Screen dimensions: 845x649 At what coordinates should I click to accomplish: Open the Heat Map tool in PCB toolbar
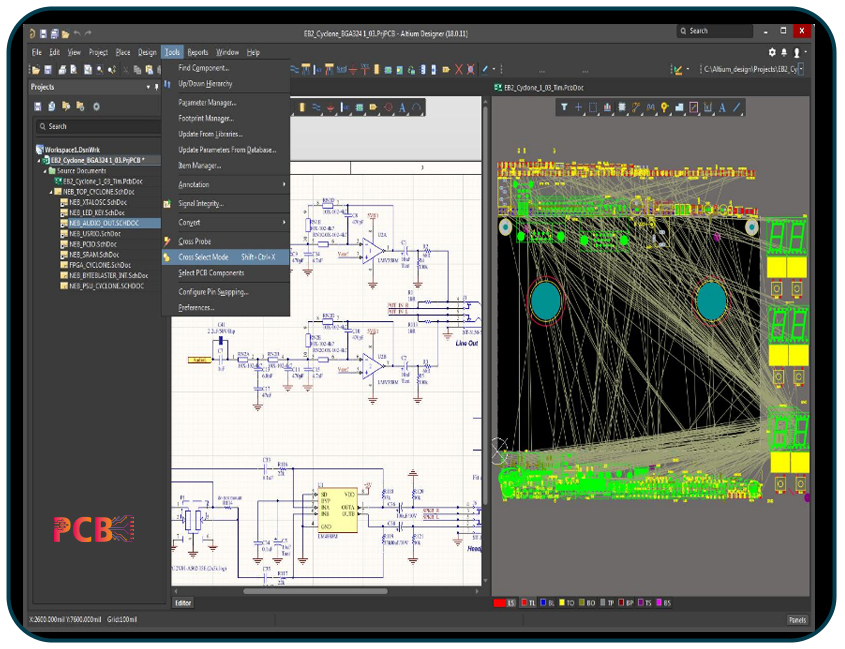click(606, 105)
